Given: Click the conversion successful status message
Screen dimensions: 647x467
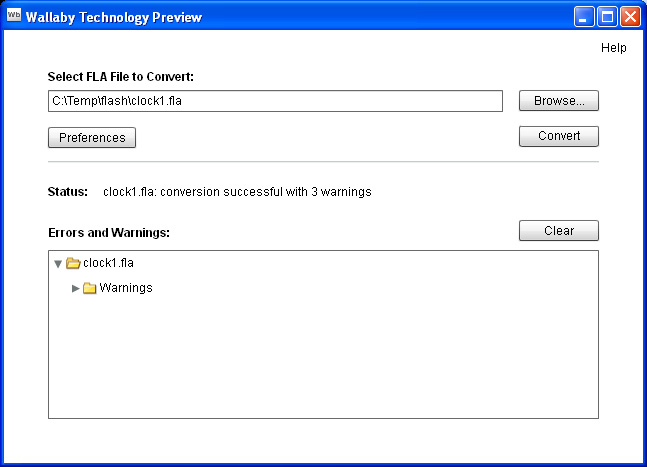Looking at the screenshot, I should [237, 192].
